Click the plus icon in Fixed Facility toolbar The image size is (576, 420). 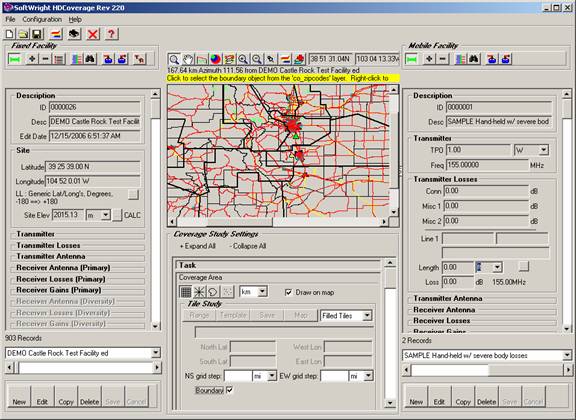point(32,59)
